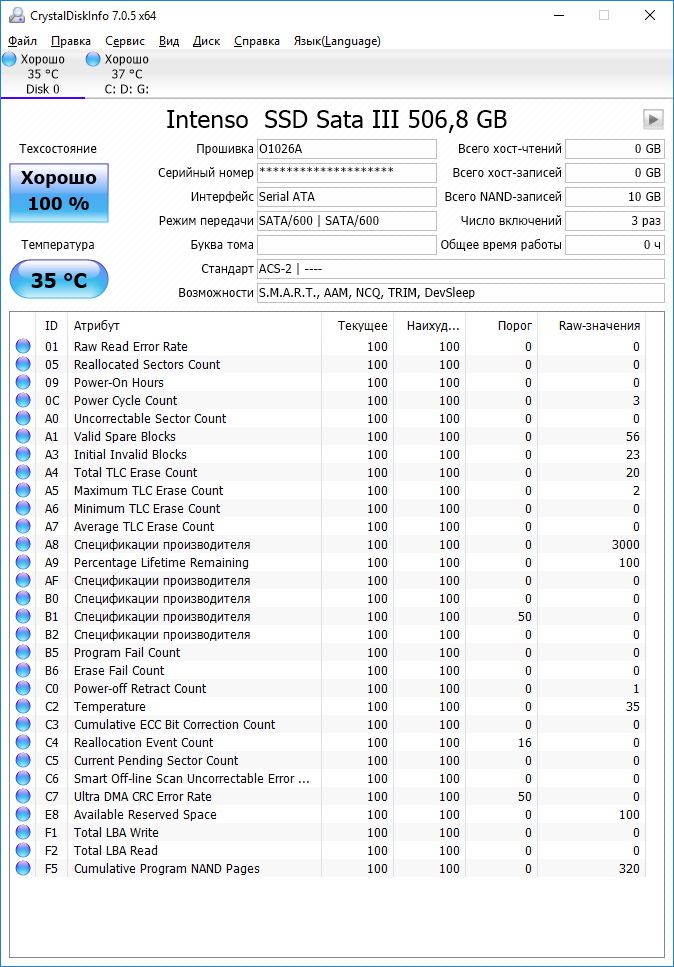Image resolution: width=674 pixels, height=967 pixels.
Task: Click the Всего NAND-записей 10 GB field
Action: (x=615, y=197)
